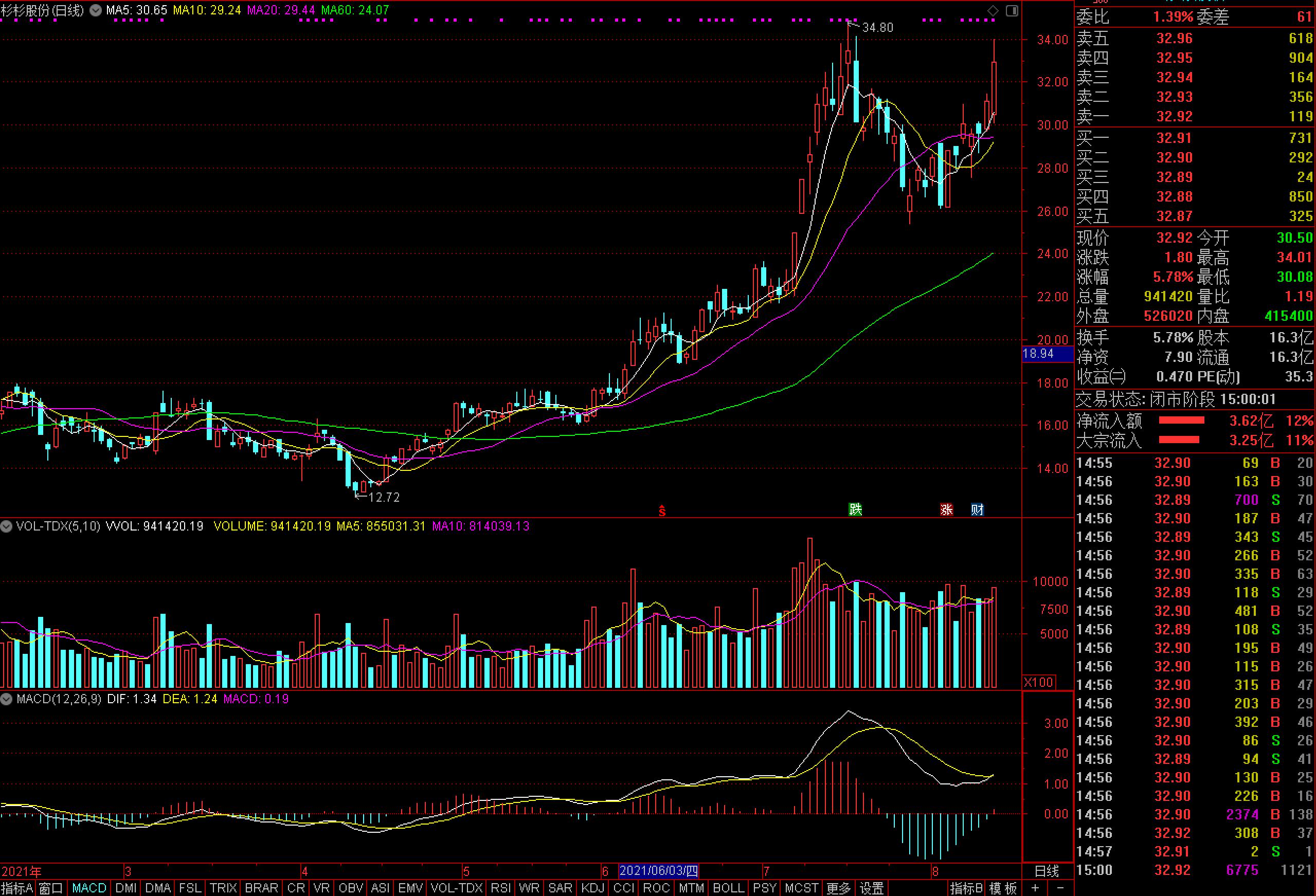Expand the main chart MA indicator dropdown
Viewport: 1316px width, 896px height.
click(x=96, y=10)
